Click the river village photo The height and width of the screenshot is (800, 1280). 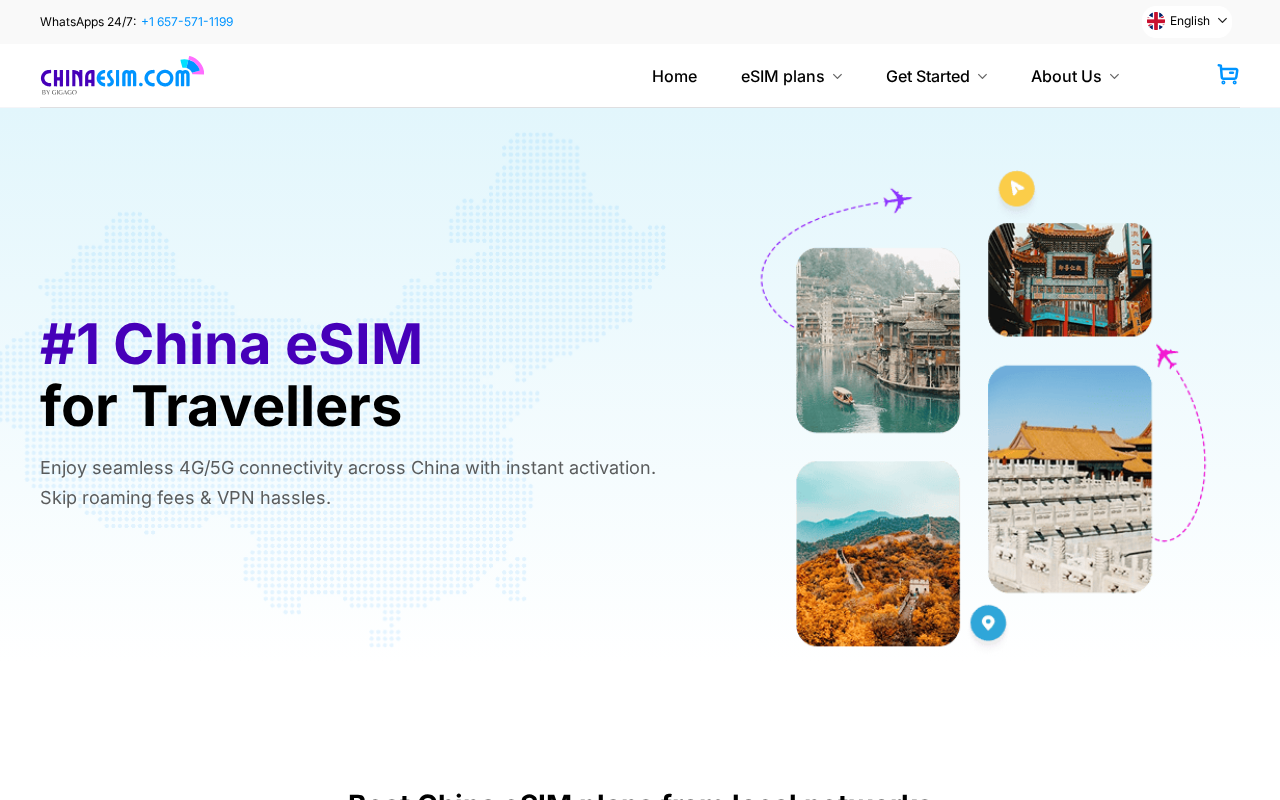click(x=878, y=340)
